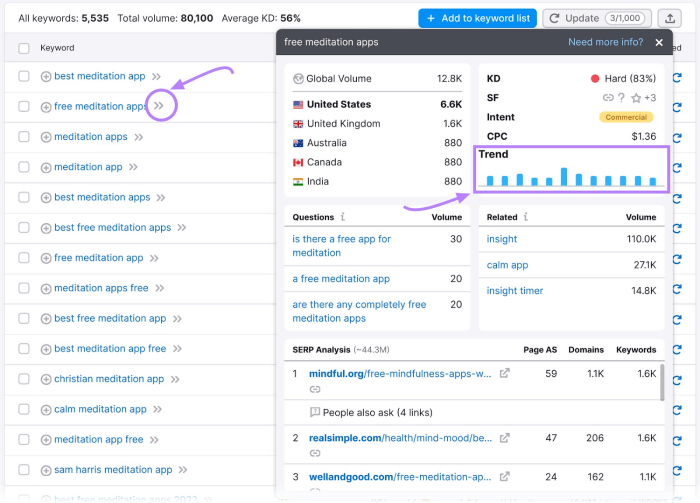Check the box for sam harris meditation app
The width and height of the screenshot is (700, 503).
pyautogui.click(x=24, y=470)
